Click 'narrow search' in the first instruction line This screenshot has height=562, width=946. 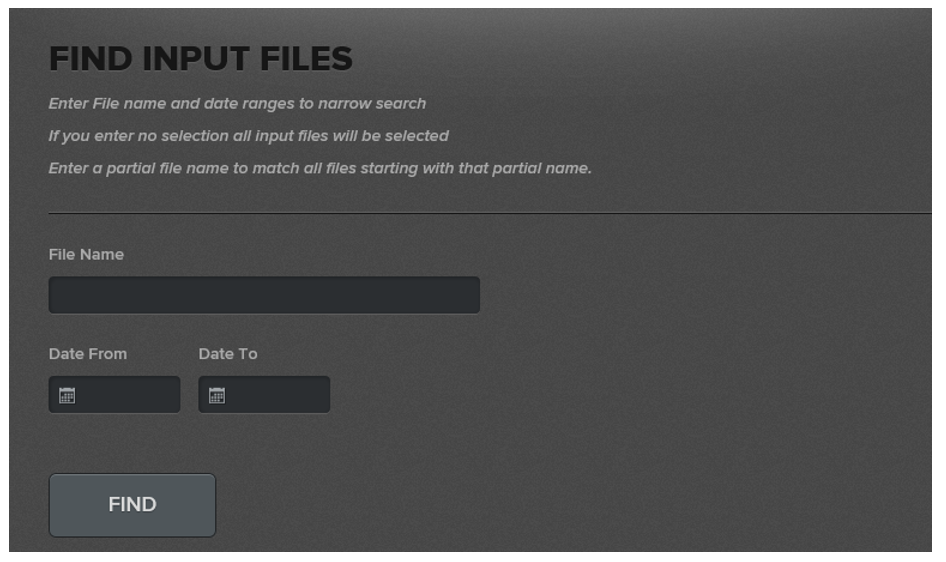click(x=372, y=104)
